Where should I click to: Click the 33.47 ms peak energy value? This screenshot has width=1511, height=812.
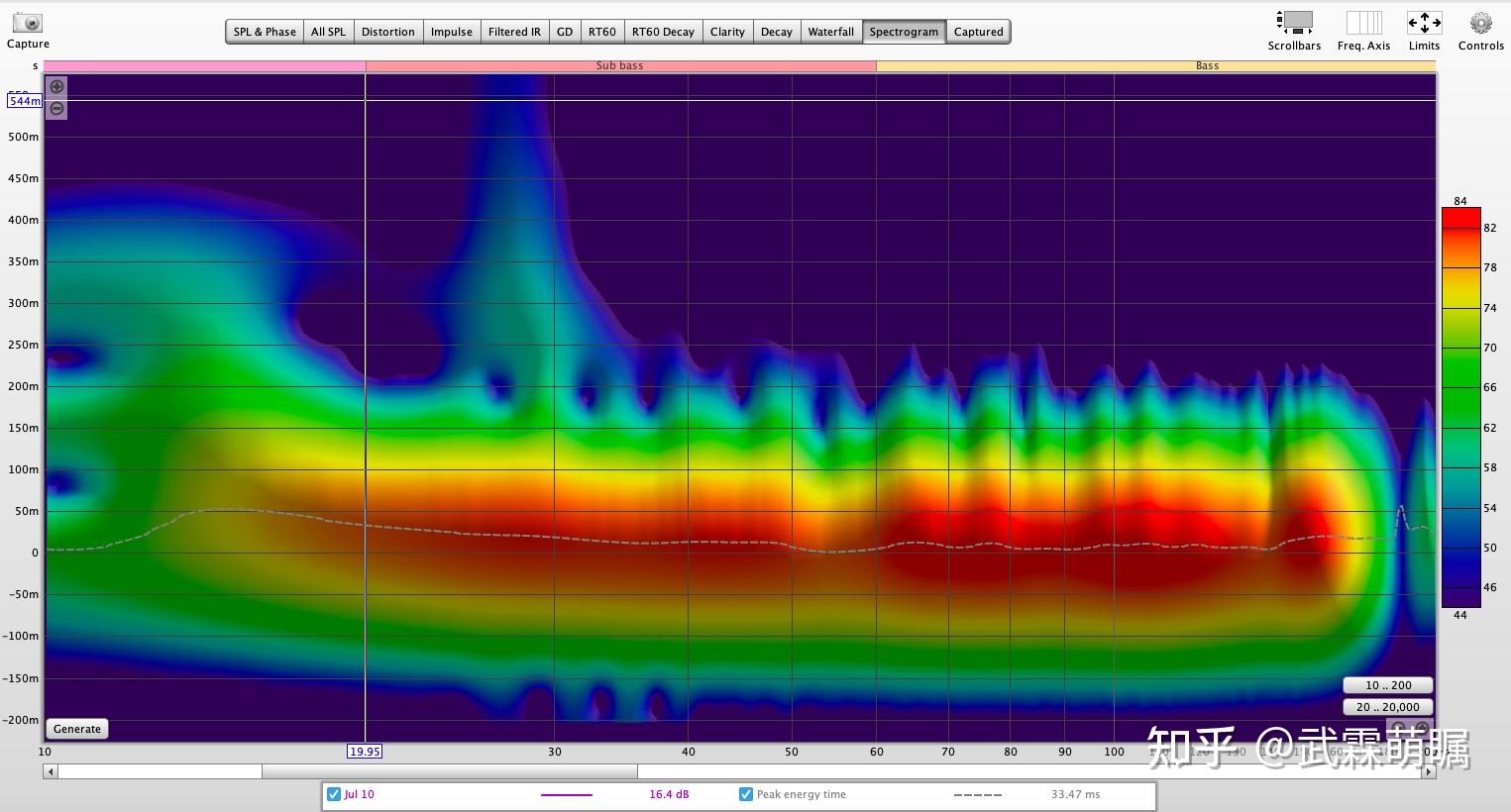pos(1076,794)
